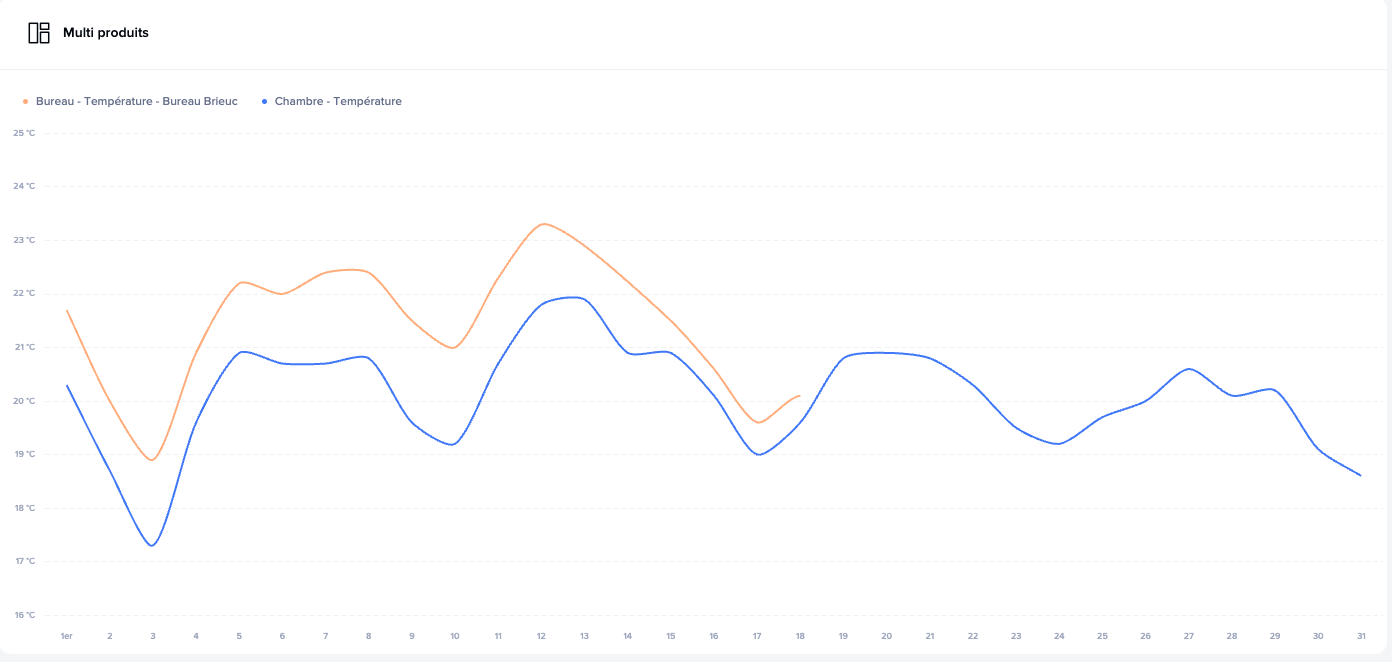Select day 31 on the x-axis
This screenshot has width=1392, height=662.
(1361, 636)
